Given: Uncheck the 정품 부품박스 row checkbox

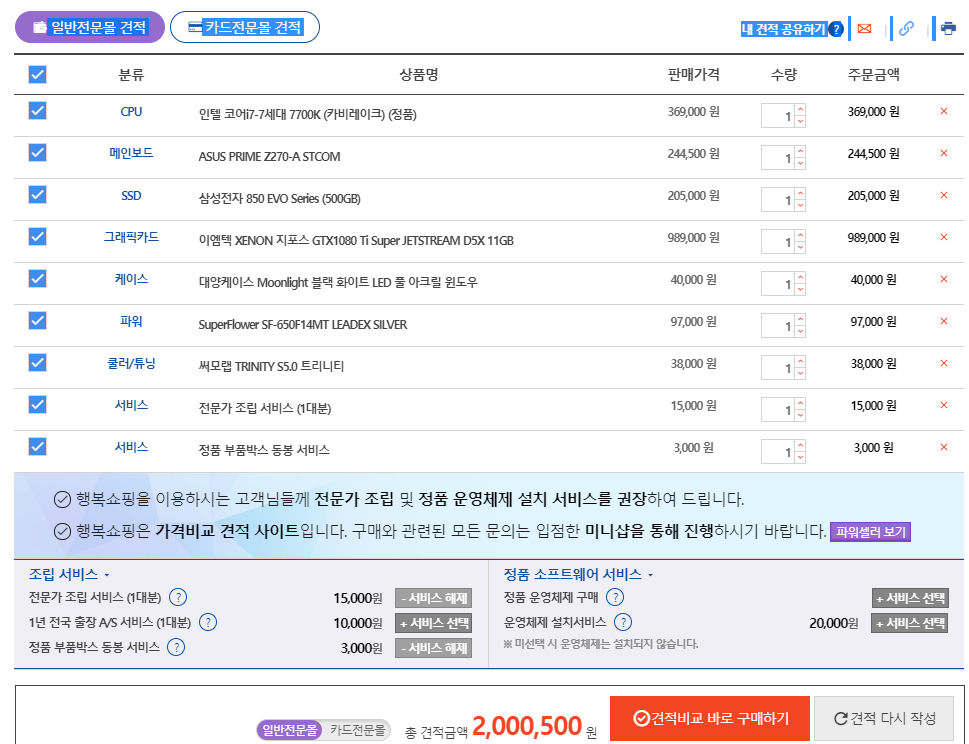Looking at the screenshot, I should (38, 447).
